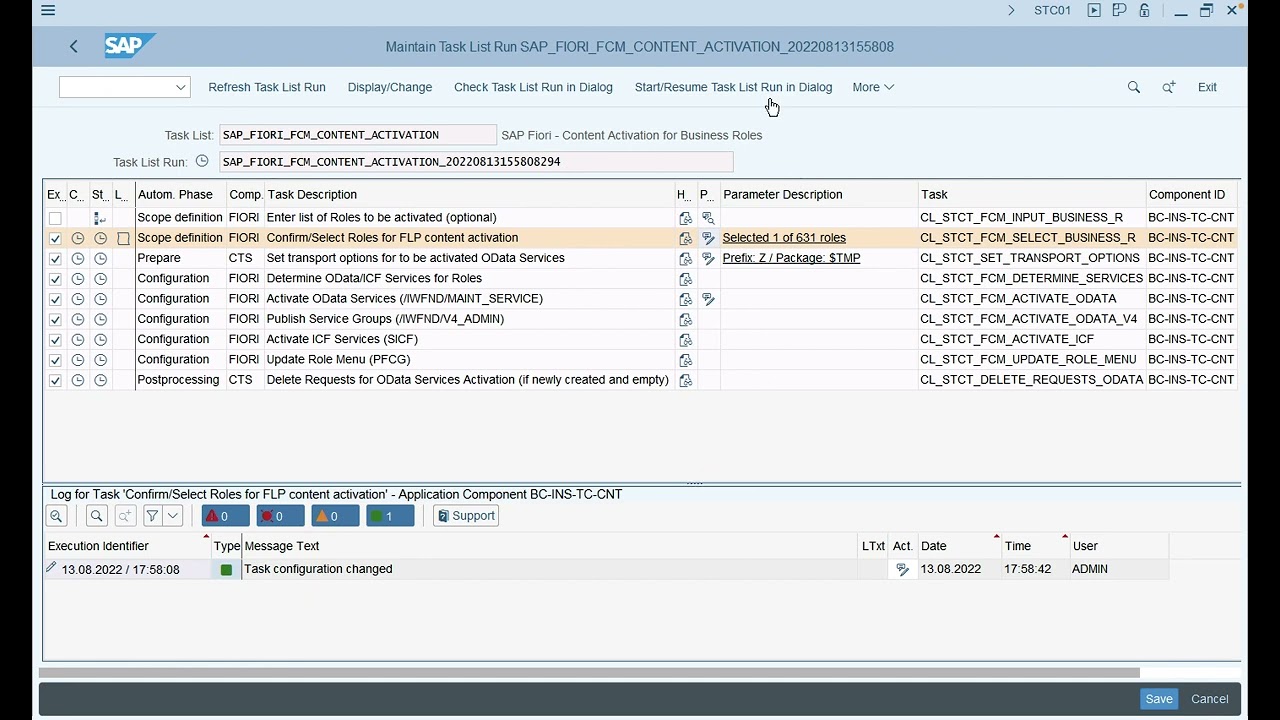Click Exit in the toolbar
The height and width of the screenshot is (720, 1280).
pyautogui.click(x=1207, y=87)
